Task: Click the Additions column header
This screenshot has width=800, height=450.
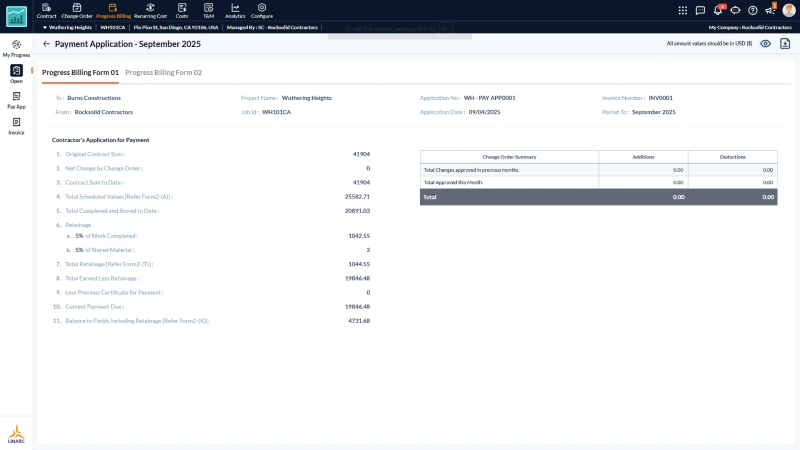Action: pyautogui.click(x=643, y=157)
